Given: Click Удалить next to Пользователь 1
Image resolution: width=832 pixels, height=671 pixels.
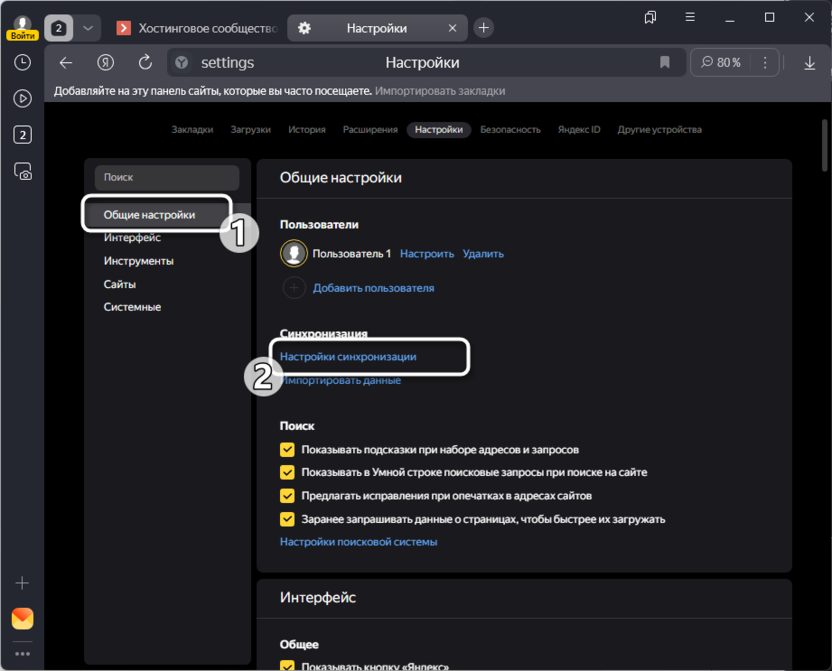Looking at the screenshot, I should (x=483, y=254).
